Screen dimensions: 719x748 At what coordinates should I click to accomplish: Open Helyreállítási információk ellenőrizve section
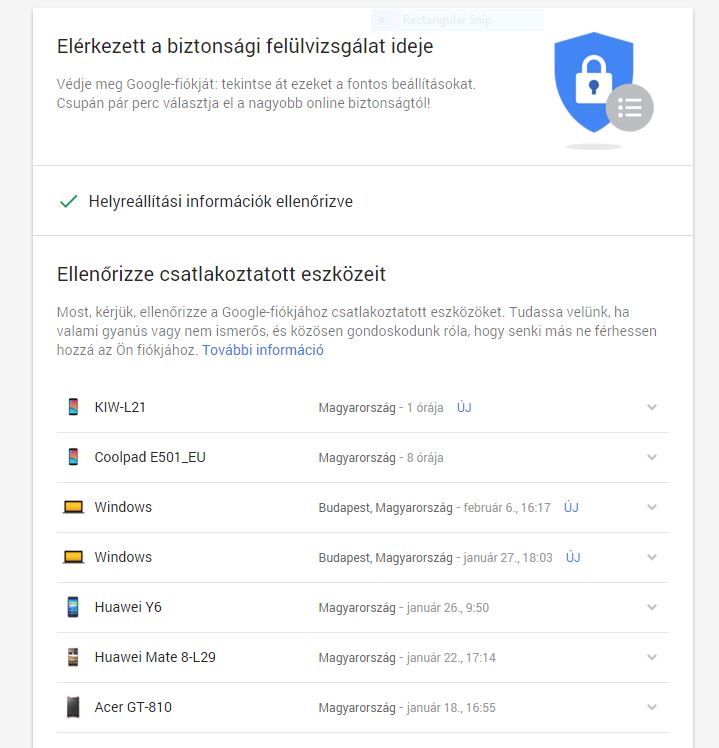(220, 201)
